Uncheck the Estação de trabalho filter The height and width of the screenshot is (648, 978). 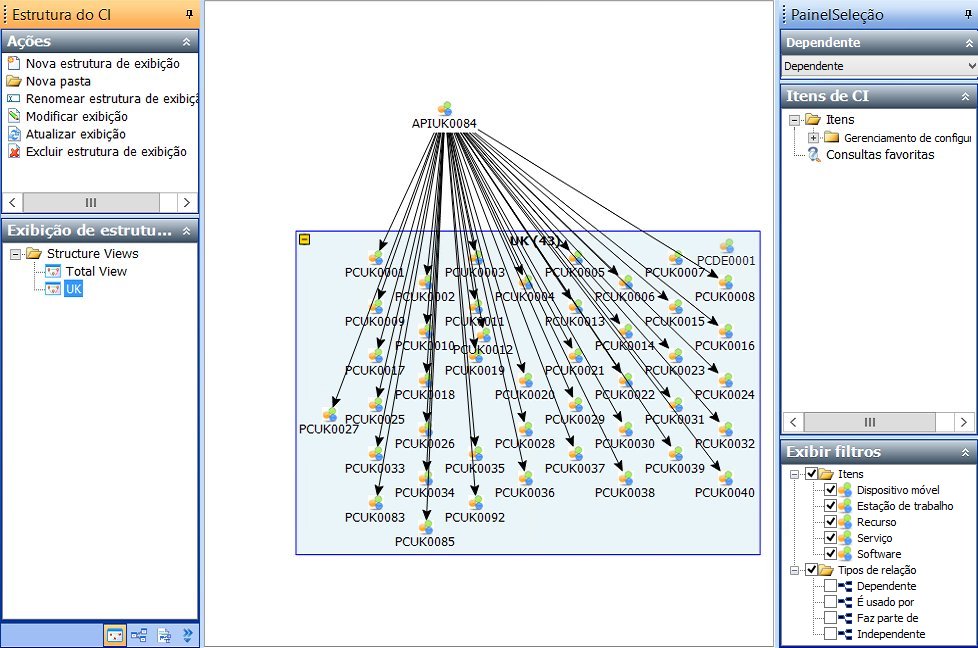tap(830, 506)
